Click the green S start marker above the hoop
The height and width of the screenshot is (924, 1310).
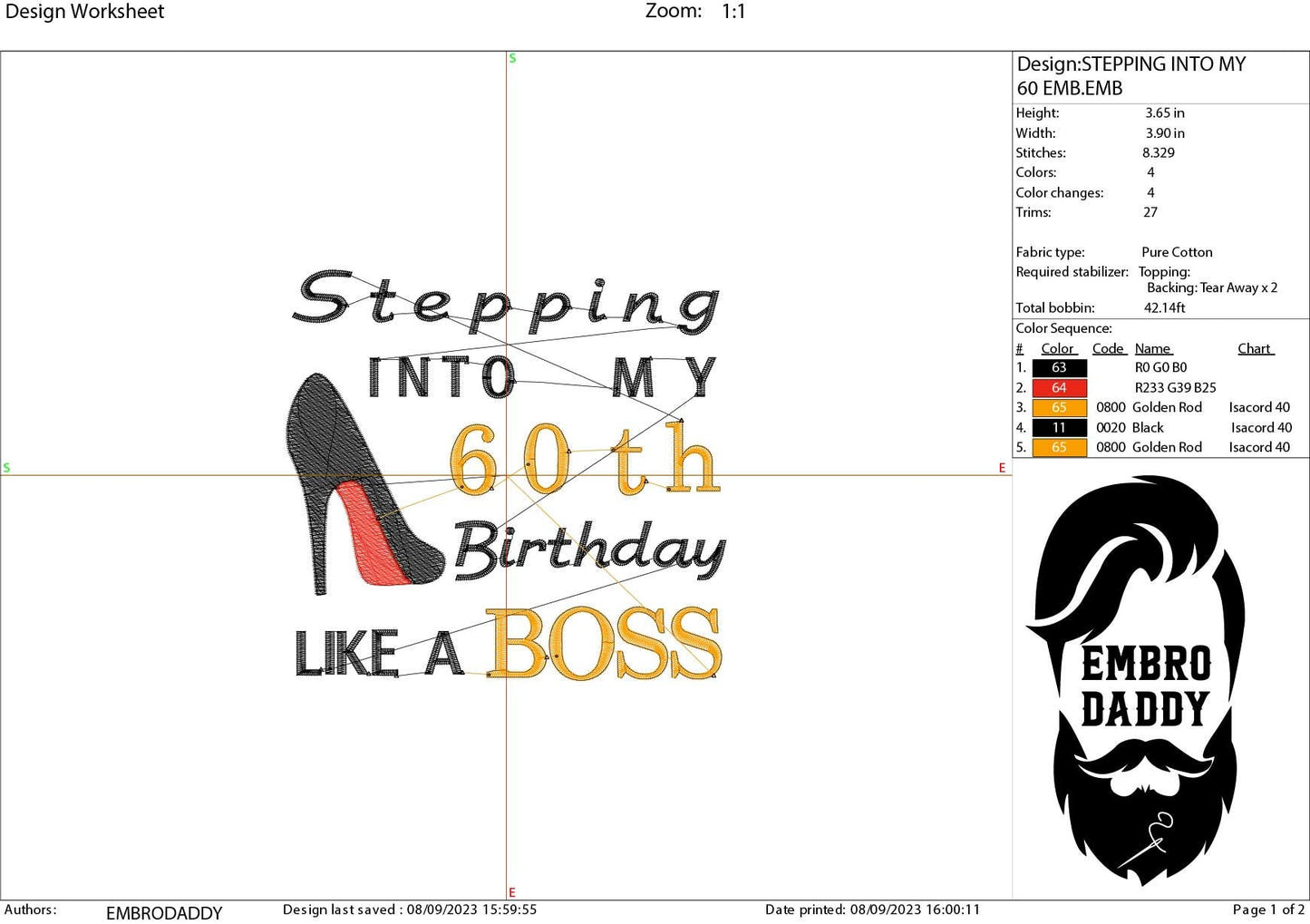click(x=512, y=57)
